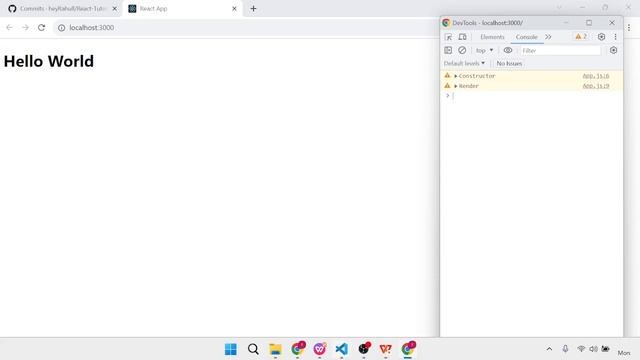Open the DevTools three-dot customize menu
Image resolution: width=640 pixels, height=360 pixels.
tap(616, 37)
